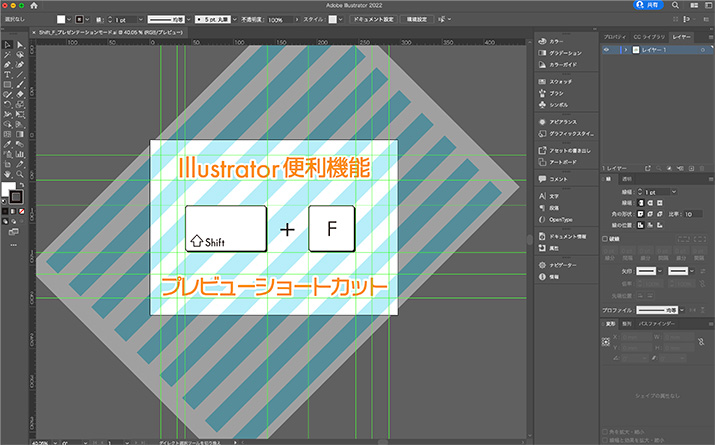The height and width of the screenshot is (445, 715).
Task: Enable 線幅と効果を拡大・縮小 checkbox
Action: point(605,440)
